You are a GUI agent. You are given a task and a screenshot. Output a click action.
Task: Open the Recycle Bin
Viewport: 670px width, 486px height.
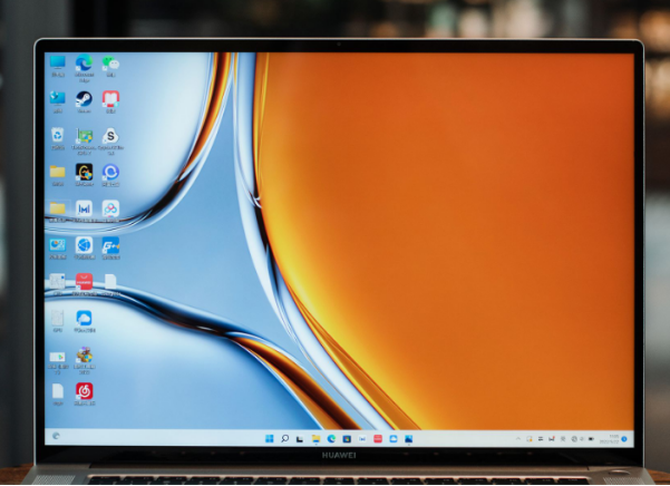click(x=57, y=136)
